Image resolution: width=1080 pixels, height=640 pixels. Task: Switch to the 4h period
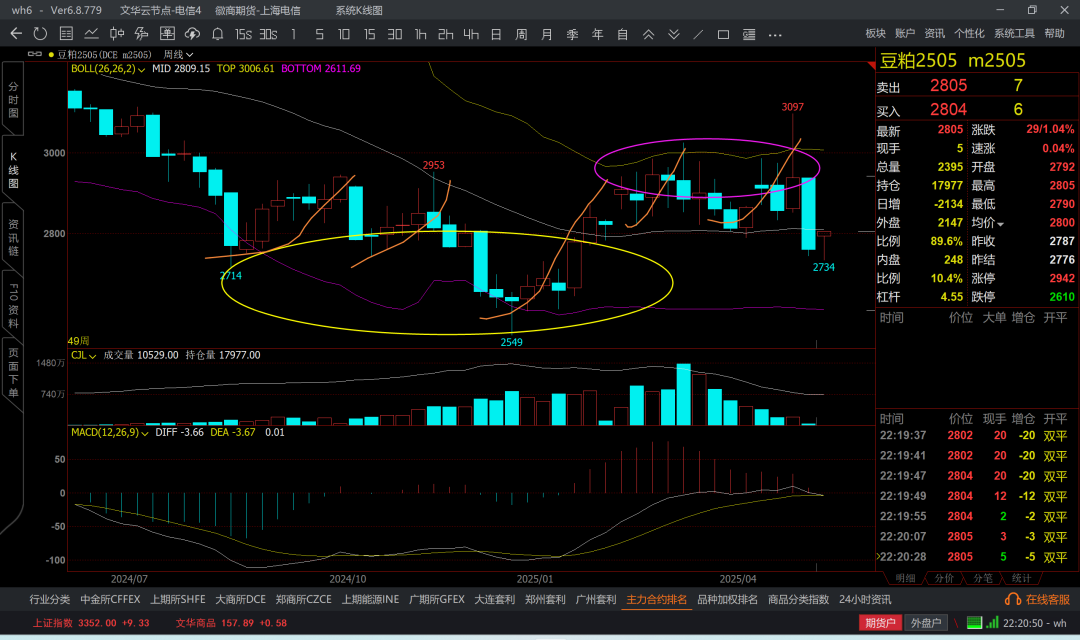(x=471, y=34)
